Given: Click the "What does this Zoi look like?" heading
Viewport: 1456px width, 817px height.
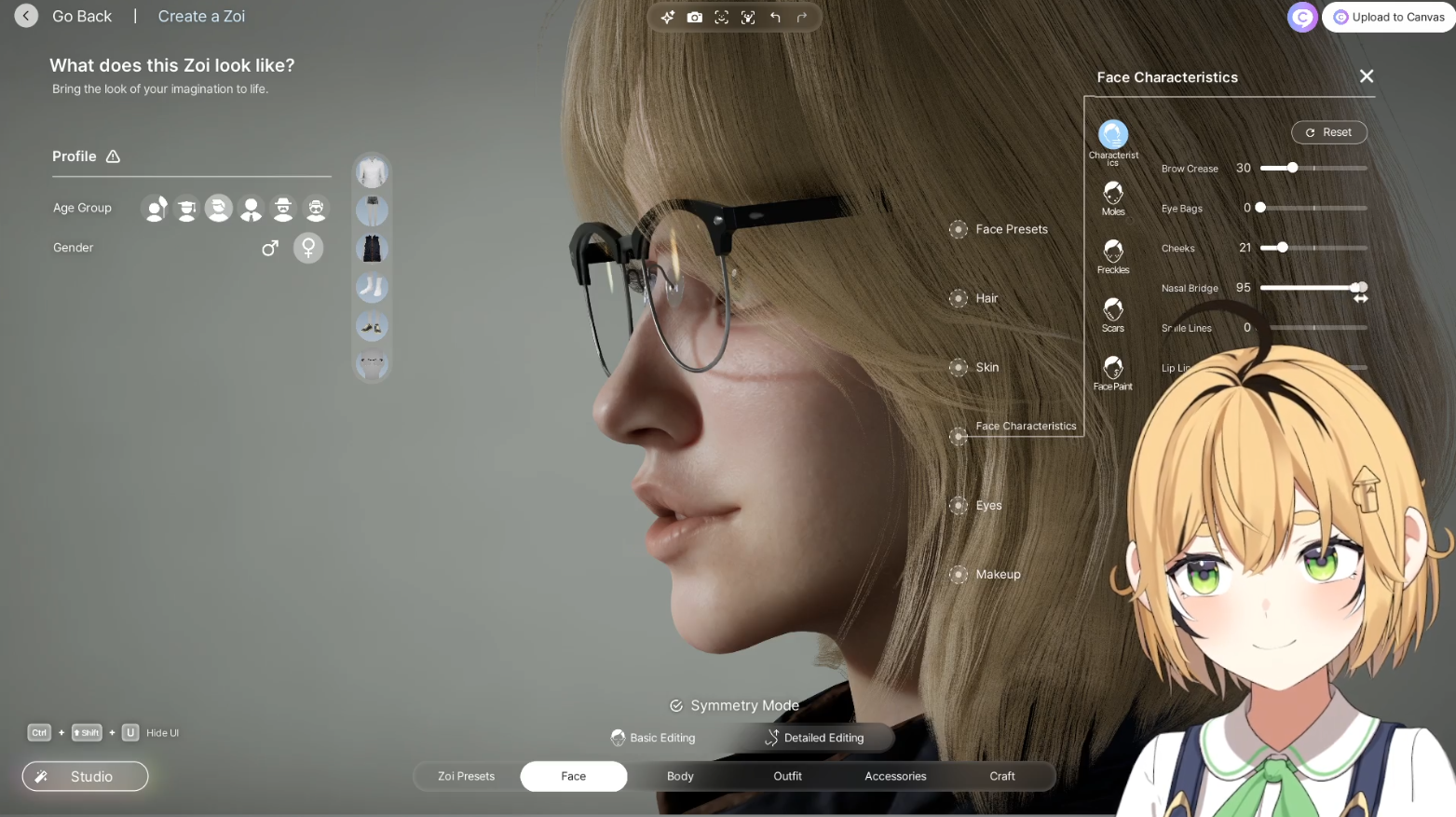Looking at the screenshot, I should pyautogui.click(x=172, y=65).
